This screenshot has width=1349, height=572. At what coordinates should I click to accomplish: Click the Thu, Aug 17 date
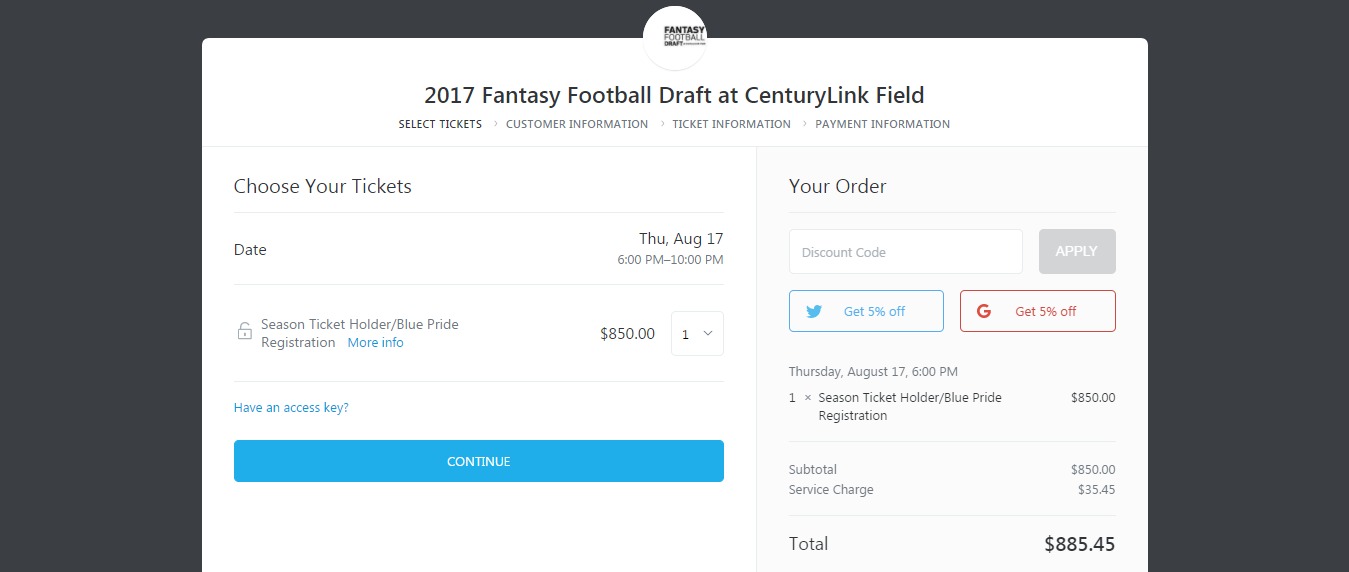tap(680, 239)
